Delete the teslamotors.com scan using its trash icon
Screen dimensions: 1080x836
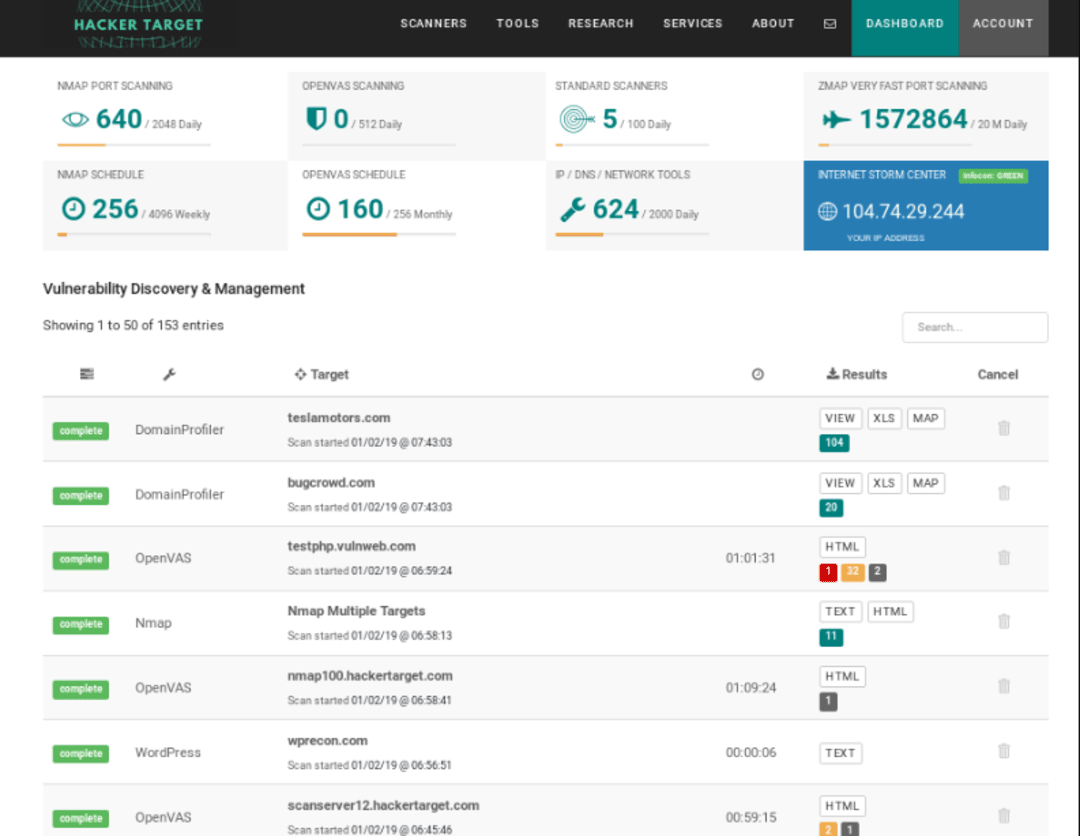[1004, 428]
